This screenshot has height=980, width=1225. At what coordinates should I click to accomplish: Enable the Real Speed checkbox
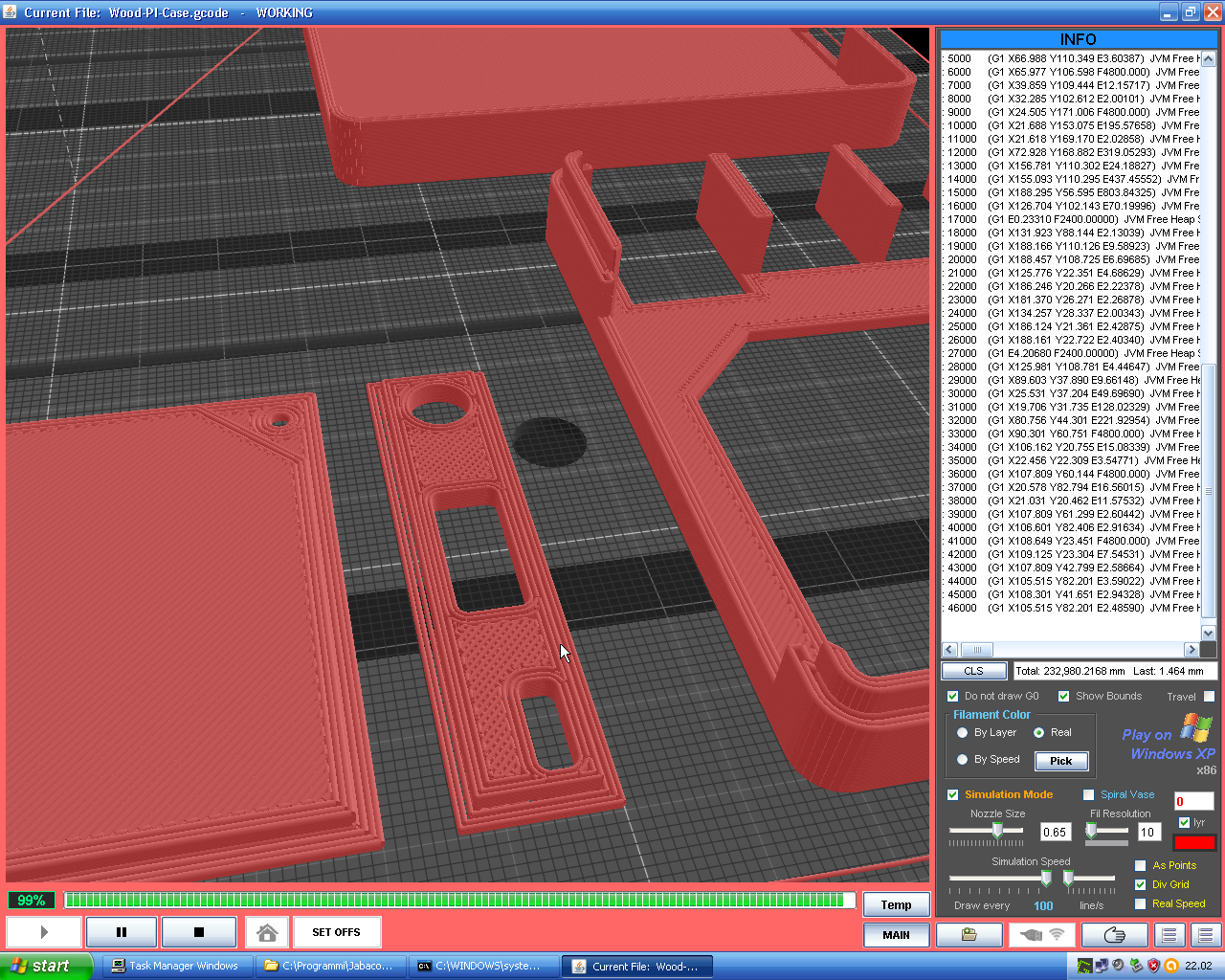click(1140, 903)
